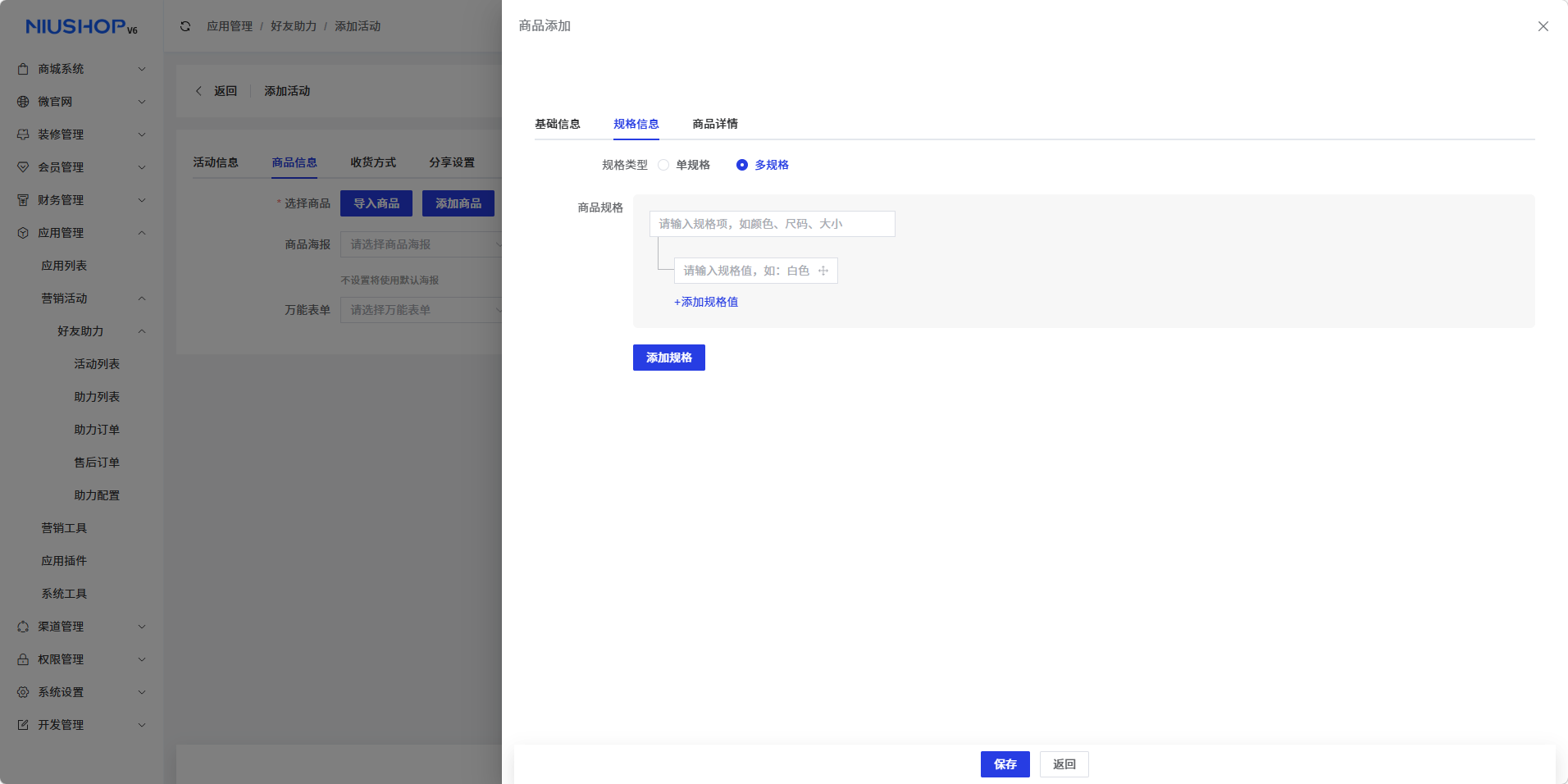Click the 添加规格 button
This screenshot has height=784, width=1568.
coord(669,358)
